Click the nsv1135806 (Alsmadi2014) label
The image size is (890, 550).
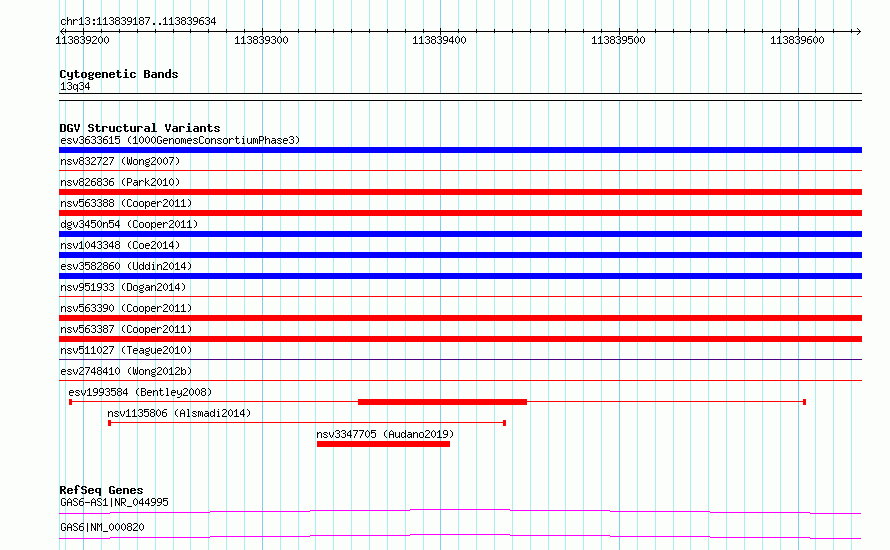[179, 413]
